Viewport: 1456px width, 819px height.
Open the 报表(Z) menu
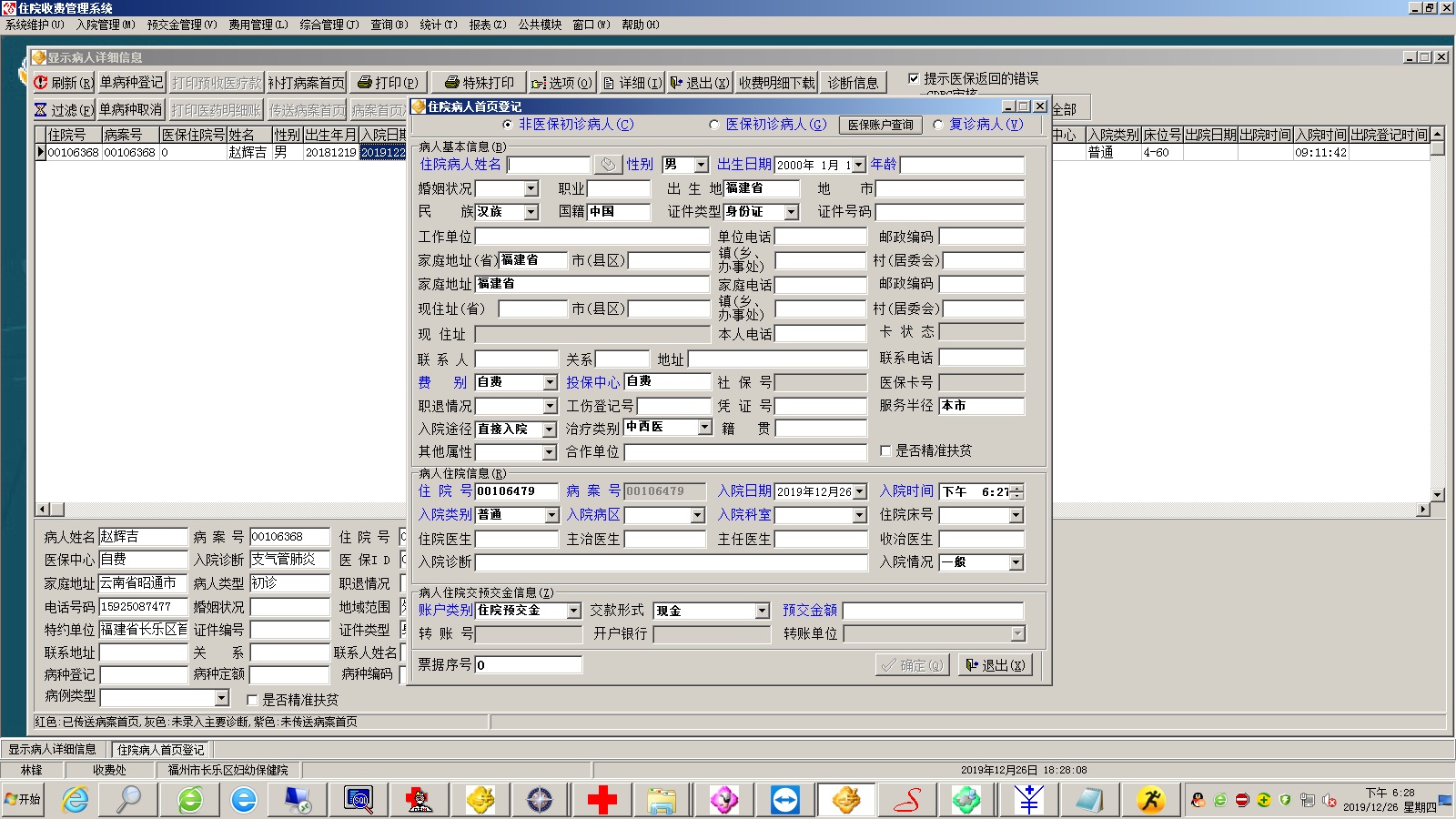(488, 25)
